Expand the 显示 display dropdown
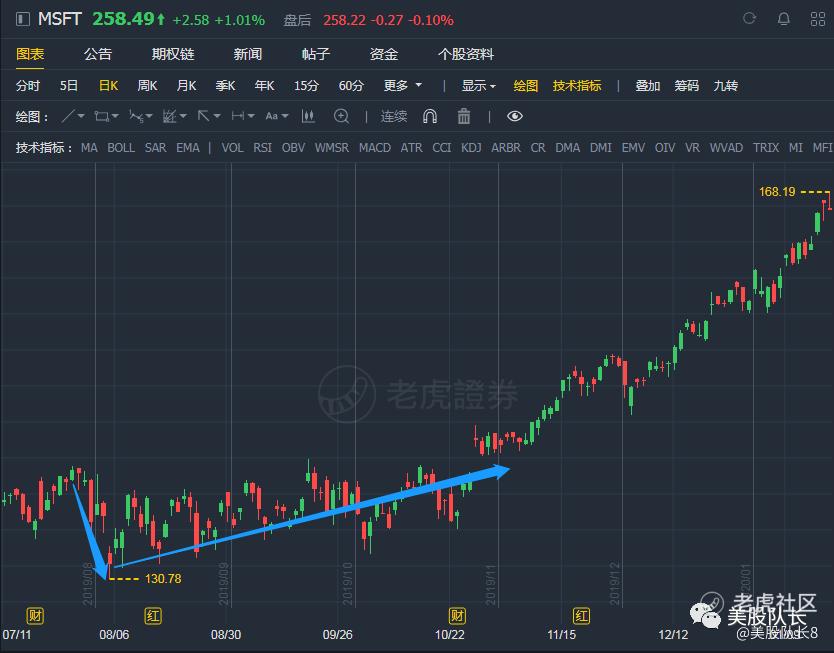834x653 pixels. [x=478, y=86]
